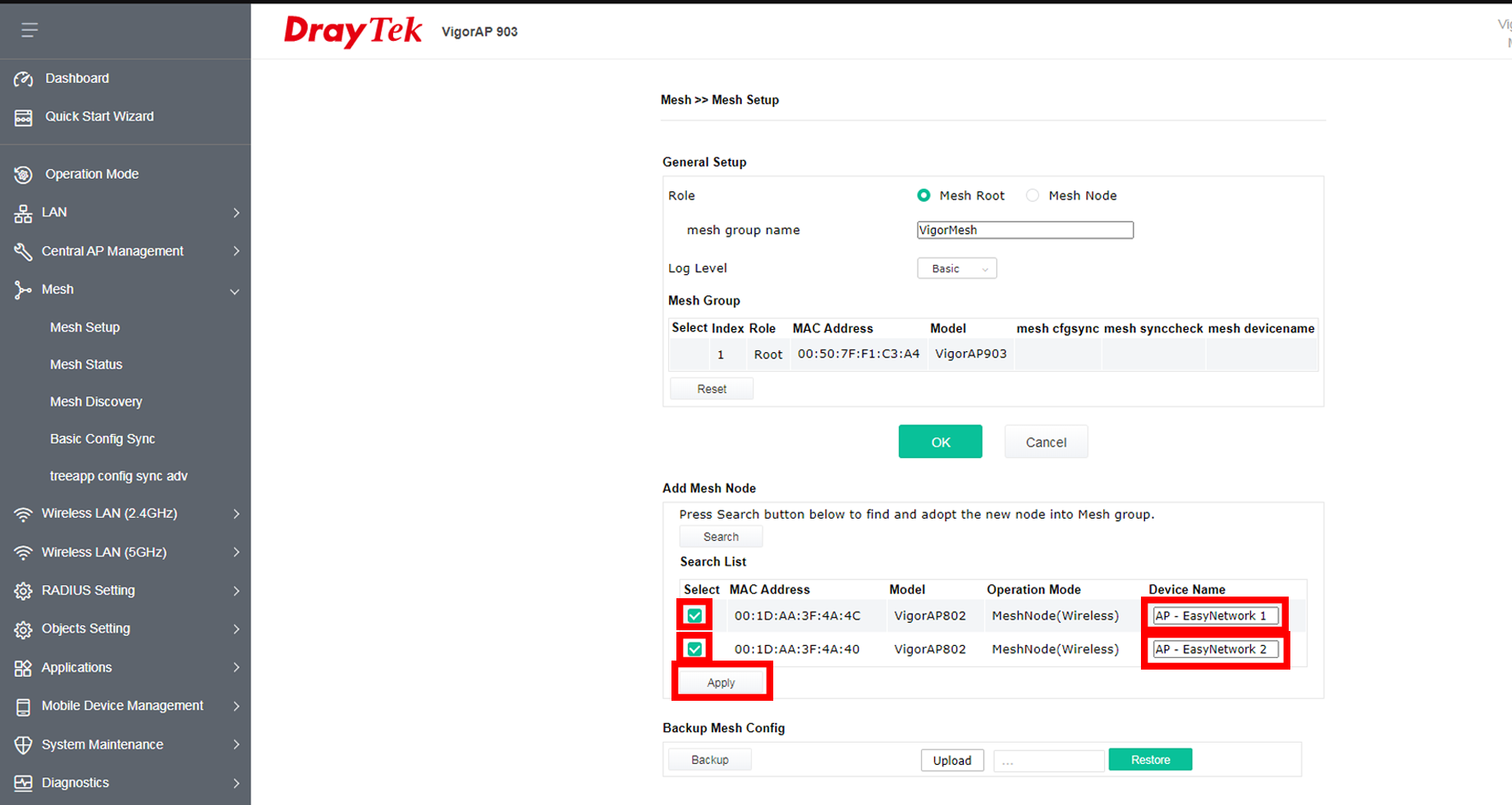This screenshot has height=805, width=1512.
Task: Collapse the Mesh menu chevron
Action: pos(235,291)
